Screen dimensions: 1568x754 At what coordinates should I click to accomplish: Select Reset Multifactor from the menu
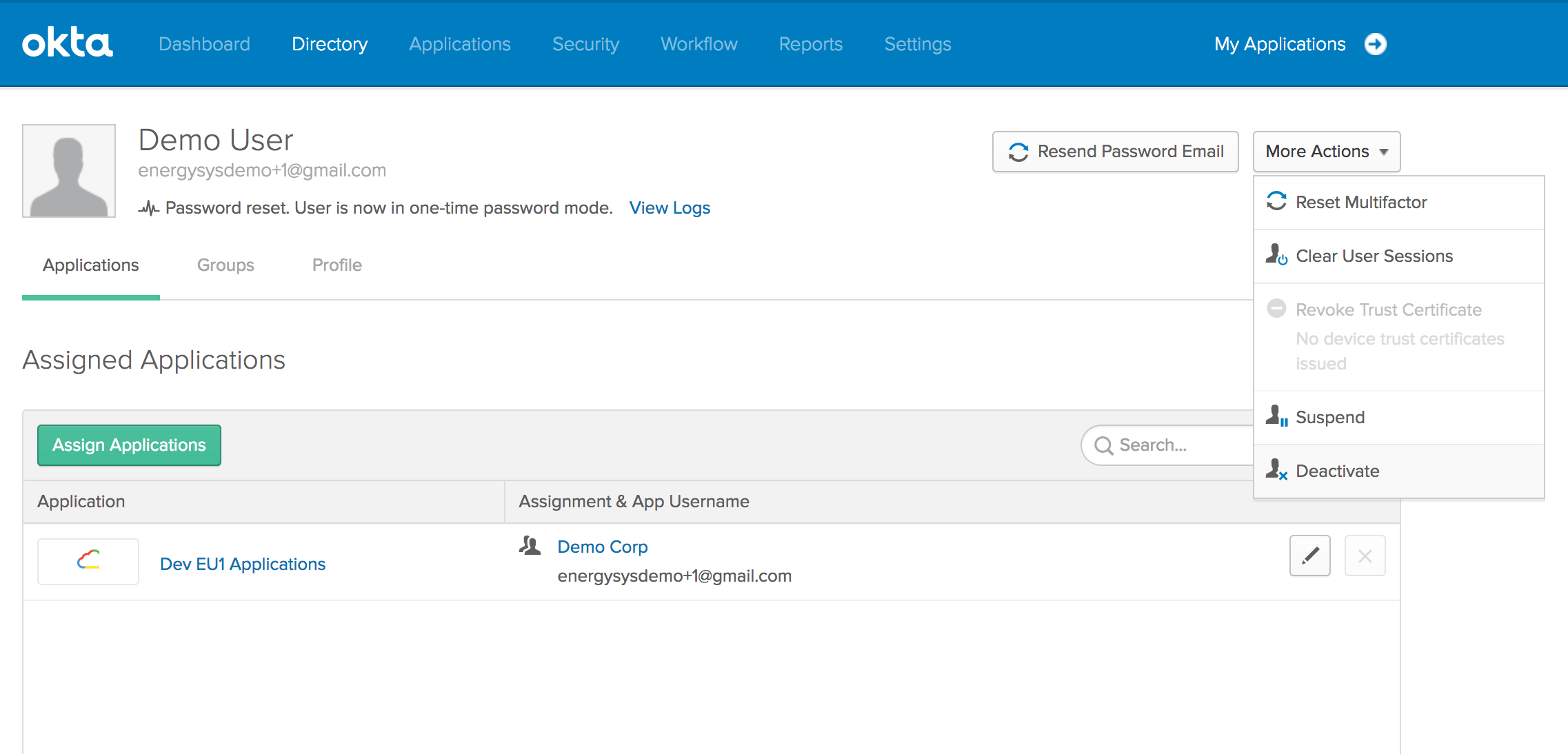pos(1360,203)
